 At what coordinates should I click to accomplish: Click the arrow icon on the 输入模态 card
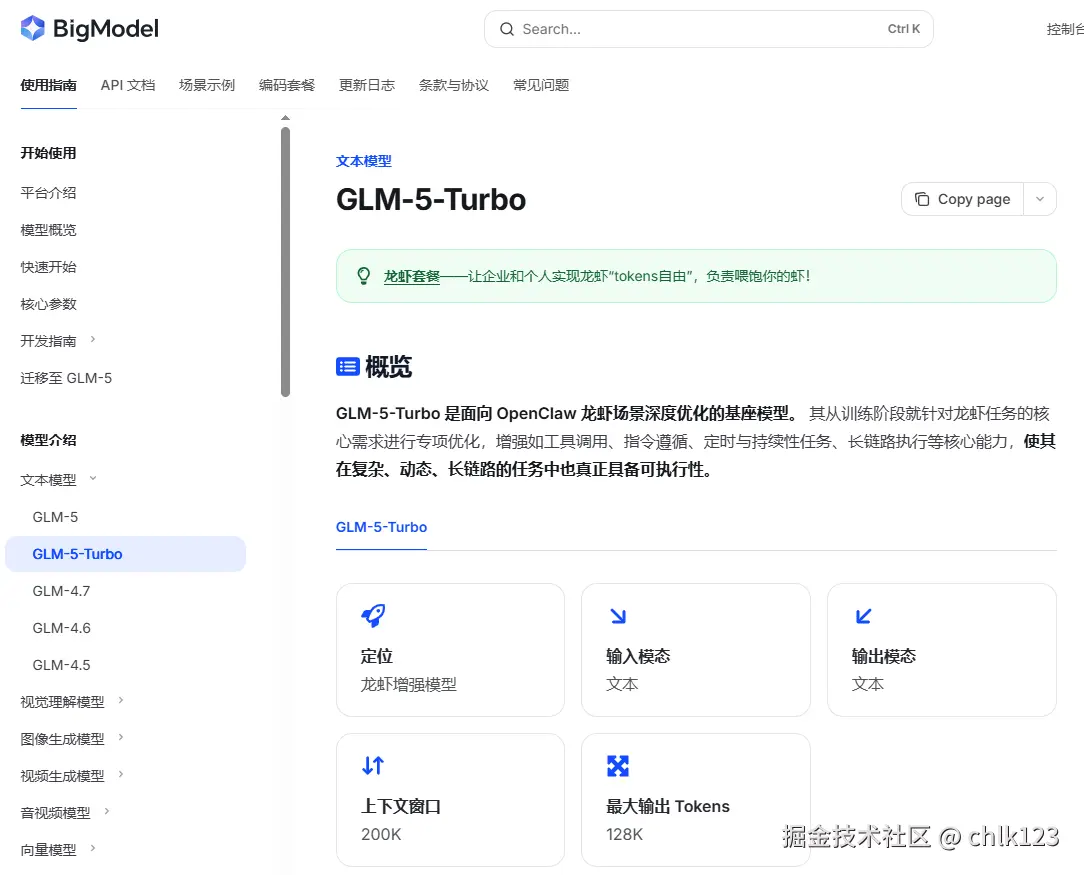(x=619, y=616)
